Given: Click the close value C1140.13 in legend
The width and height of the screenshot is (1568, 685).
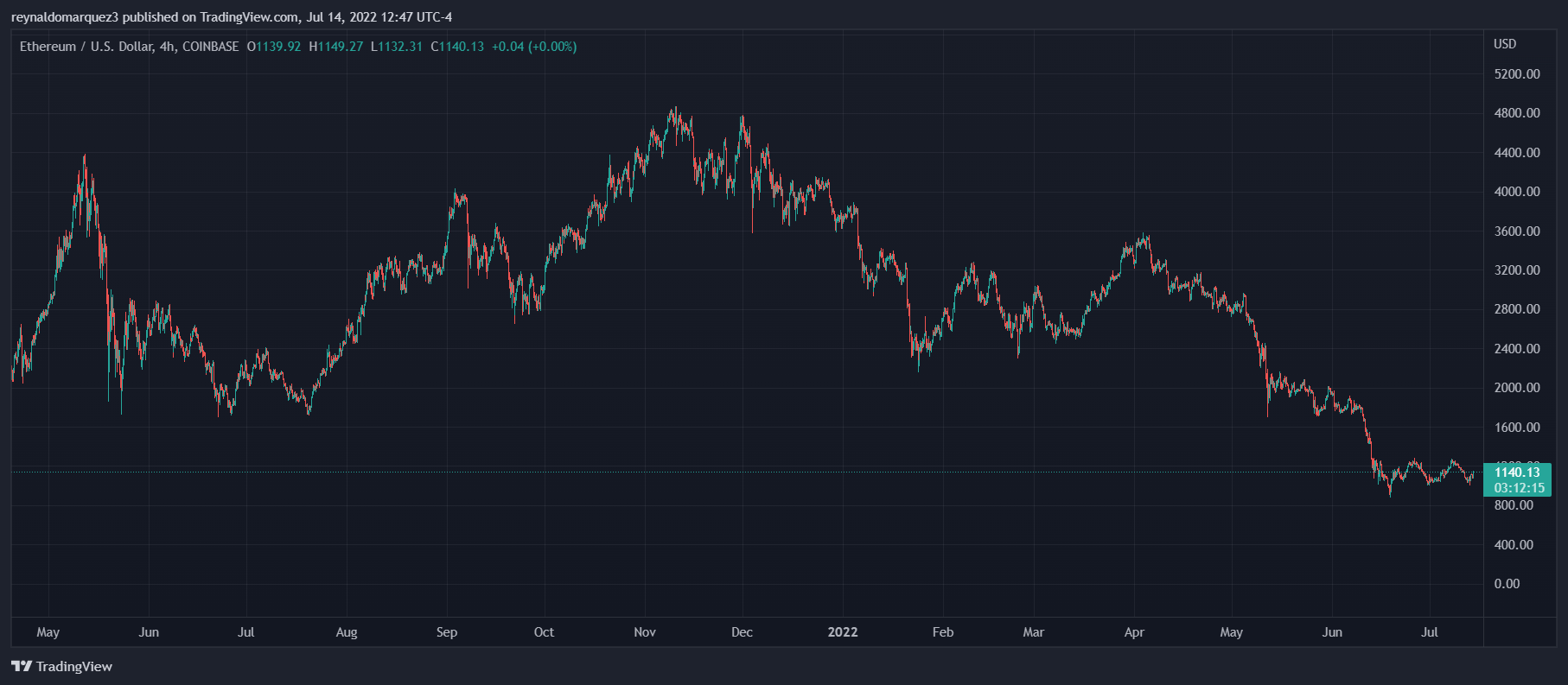Looking at the screenshot, I should pos(457,47).
